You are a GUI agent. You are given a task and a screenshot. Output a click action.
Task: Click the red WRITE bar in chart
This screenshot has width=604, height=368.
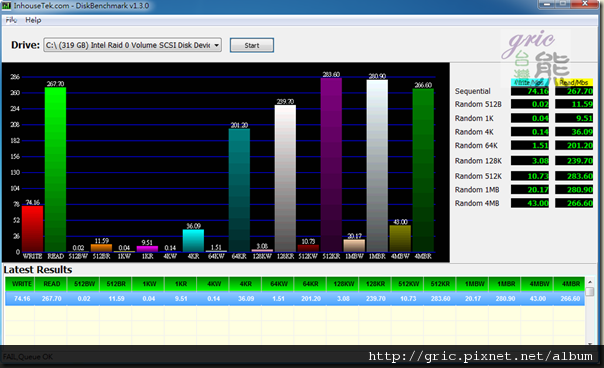tap(32, 229)
